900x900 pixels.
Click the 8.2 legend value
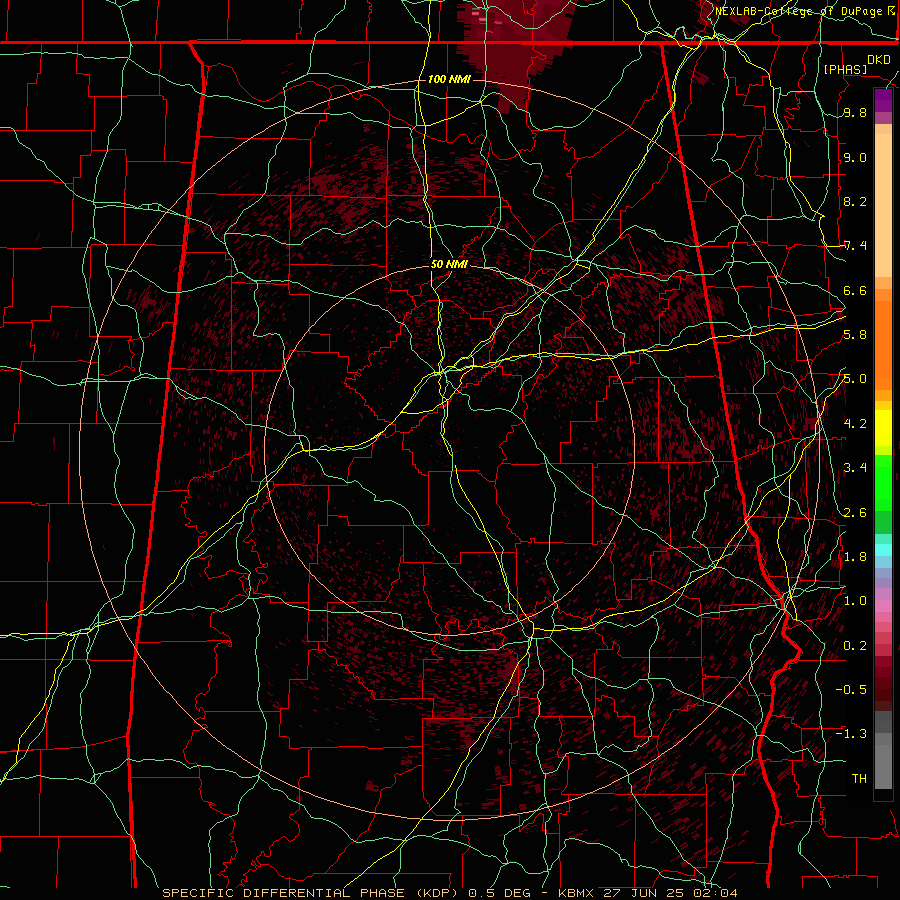click(855, 201)
